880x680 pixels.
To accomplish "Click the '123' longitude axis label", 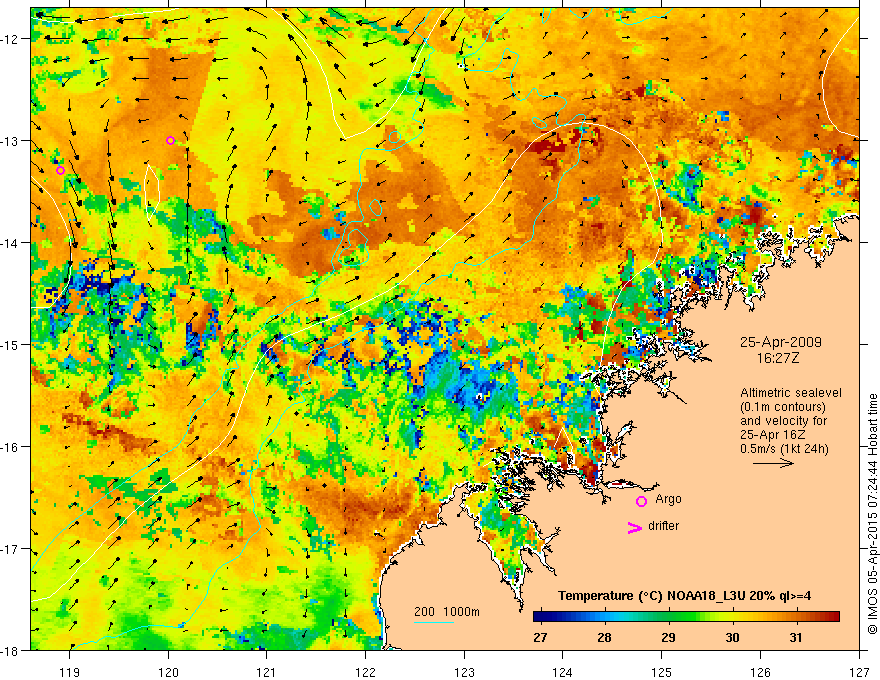I will [464, 672].
